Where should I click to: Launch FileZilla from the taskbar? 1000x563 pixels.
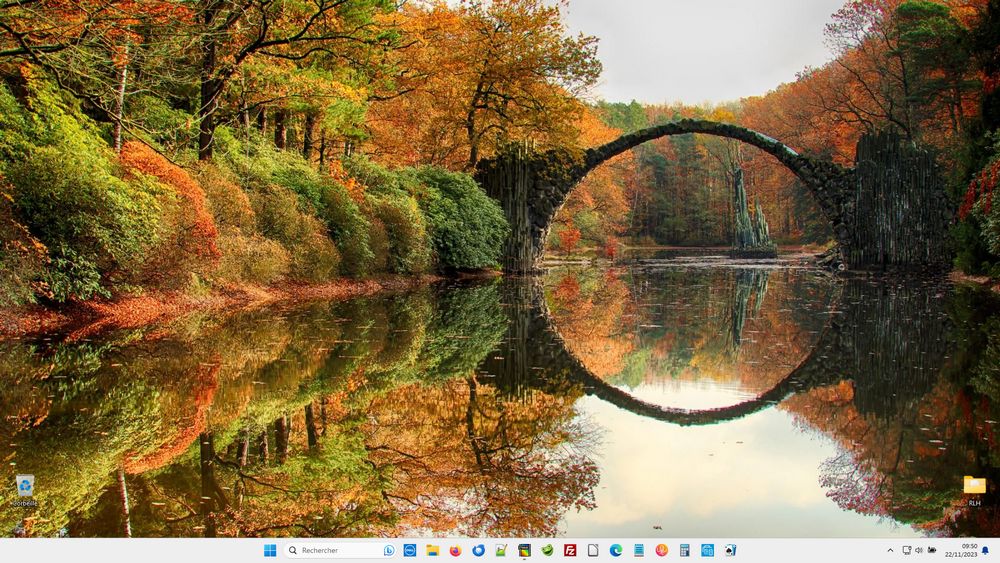(x=570, y=550)
